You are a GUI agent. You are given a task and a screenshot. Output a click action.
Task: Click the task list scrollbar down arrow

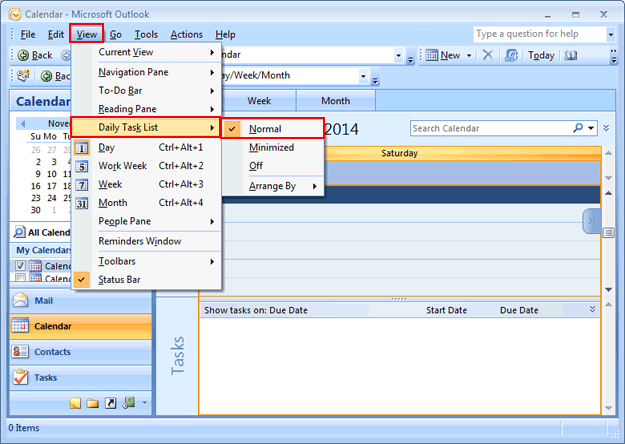pos(608,408)
